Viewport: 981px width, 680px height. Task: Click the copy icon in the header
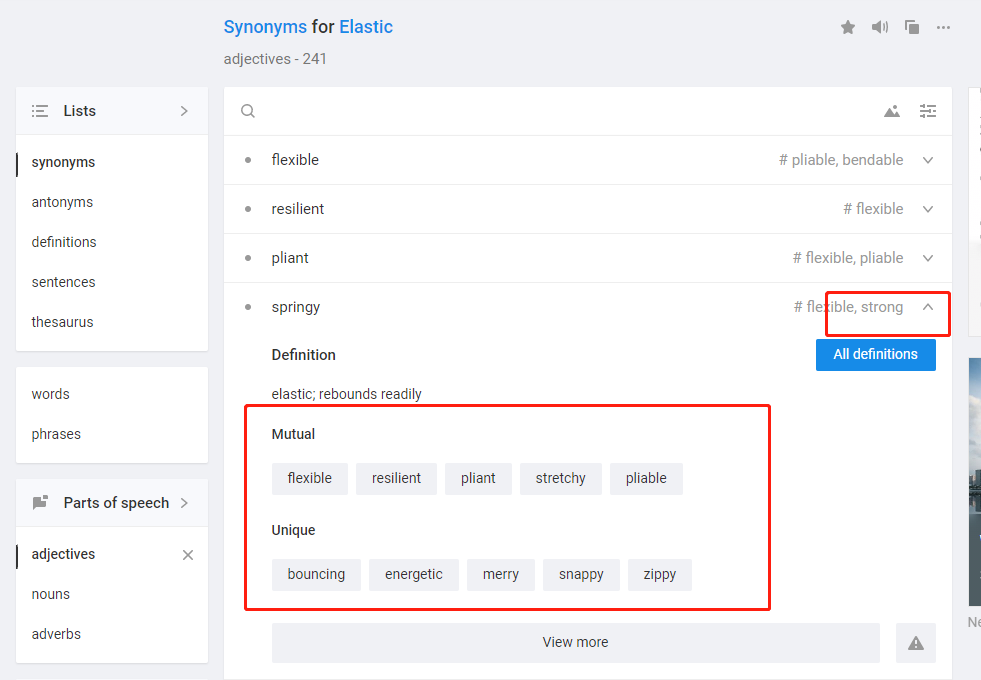(x=912, y=27)
